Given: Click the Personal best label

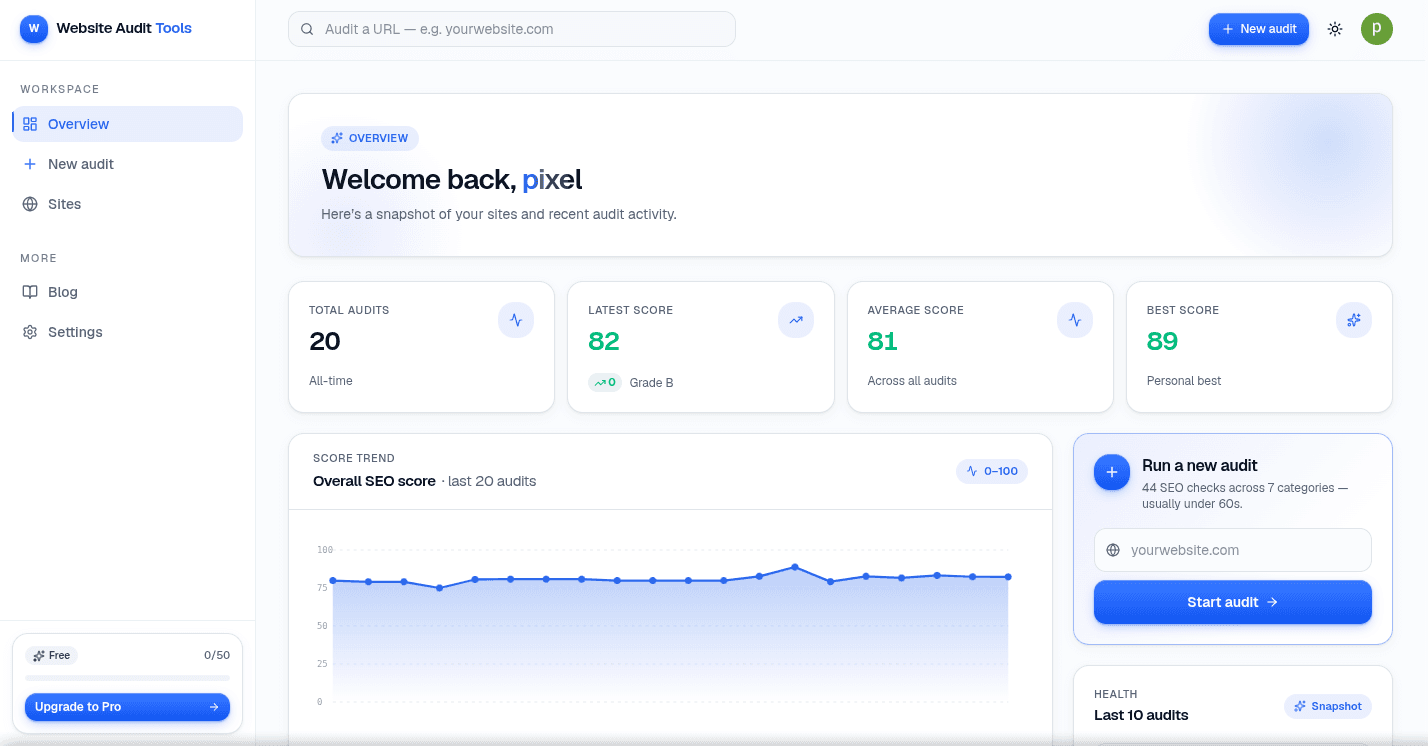Looking at the screenshot, I should 1184,381.
